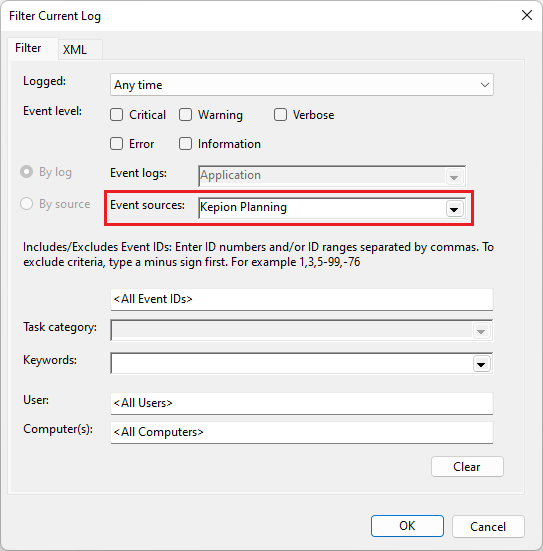The width and height of the screenshot is (543, 551).
Task: Click the All Computers text field
Action: point(302,433)
